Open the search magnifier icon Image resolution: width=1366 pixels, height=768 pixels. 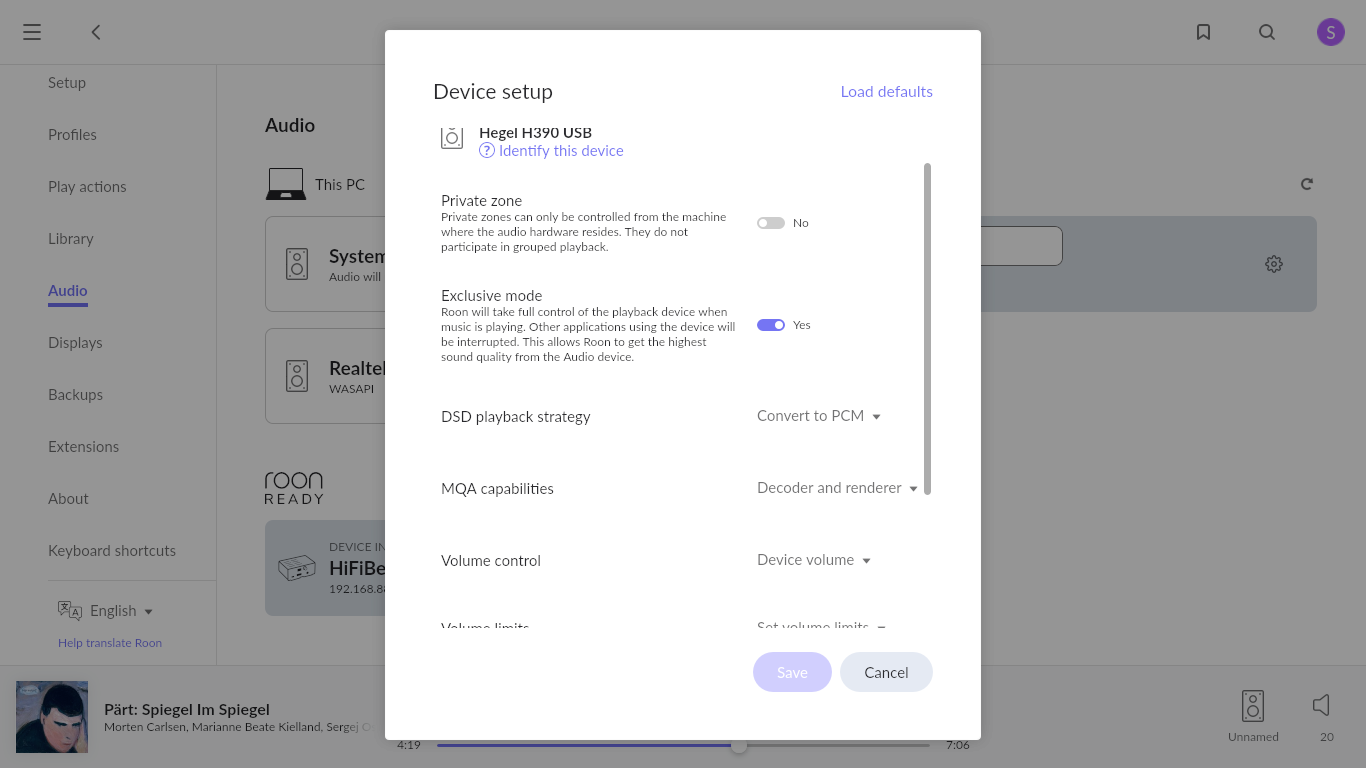tap(1267, 32)
